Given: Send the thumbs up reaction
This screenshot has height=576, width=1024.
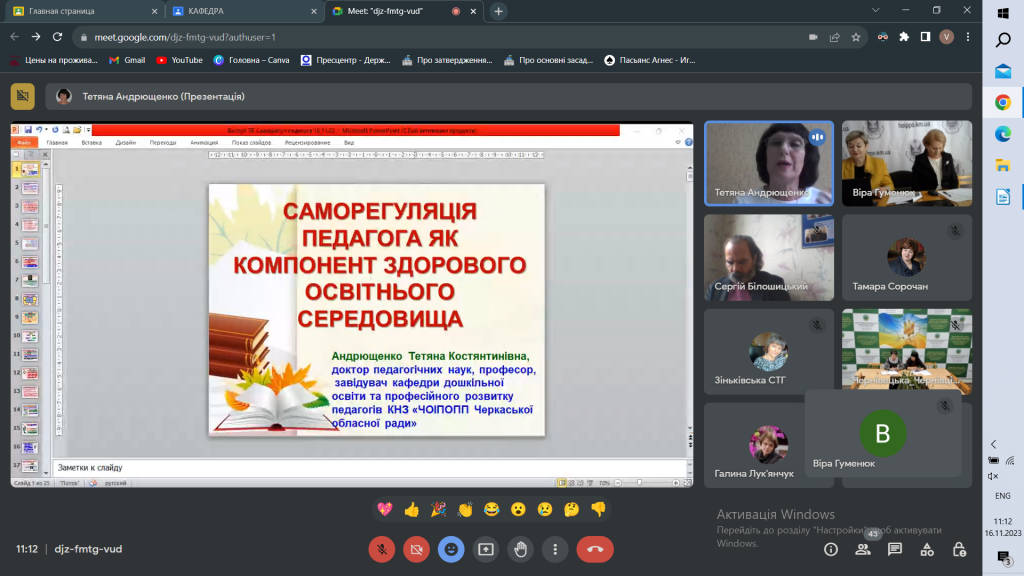Looking at the screenshot, I should (411, 509).
